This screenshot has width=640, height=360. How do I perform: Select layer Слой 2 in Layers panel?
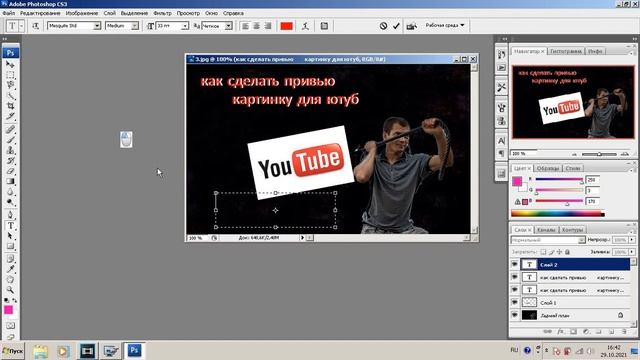[x=576, y=264]
